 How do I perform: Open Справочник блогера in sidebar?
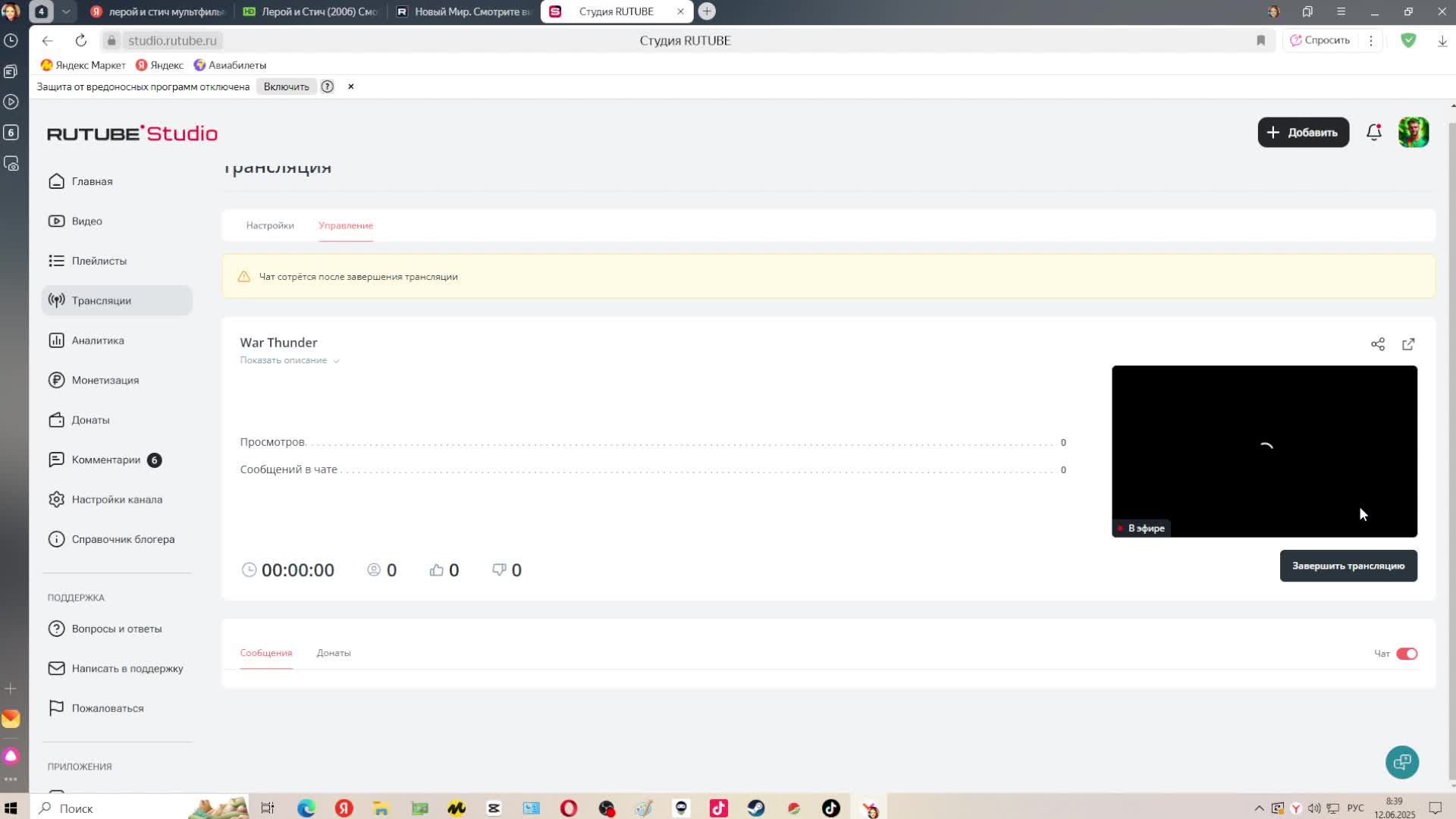coord(123,540)
